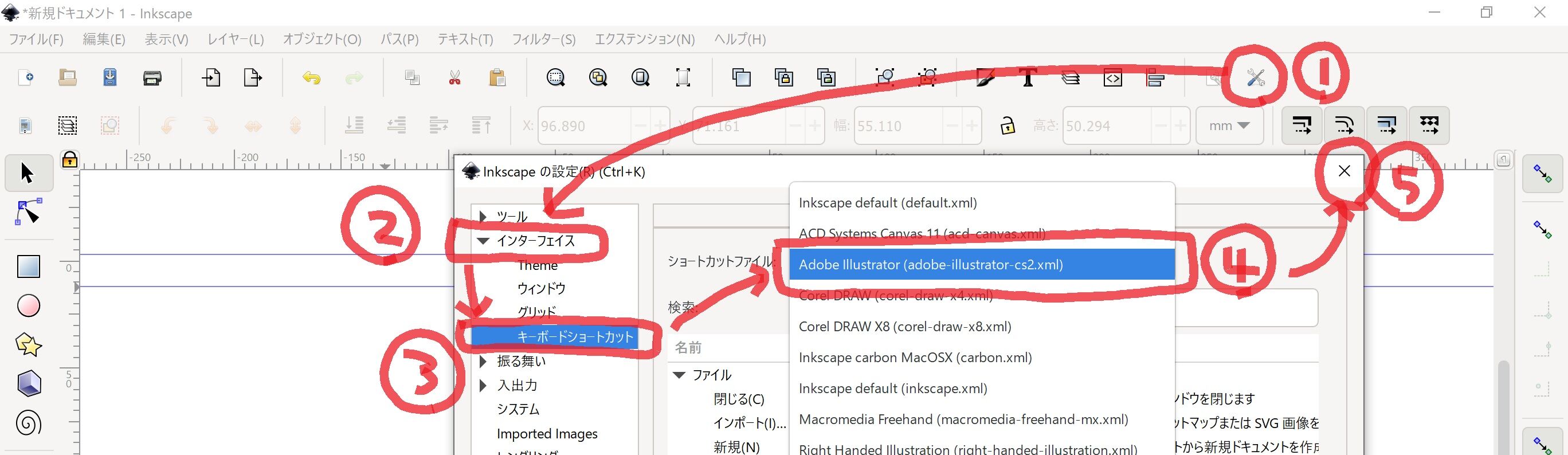Viewport: 1568px width, 455px height.
Task: Open the エクステンション(N) menu
Action: click(x=645, y=39)
